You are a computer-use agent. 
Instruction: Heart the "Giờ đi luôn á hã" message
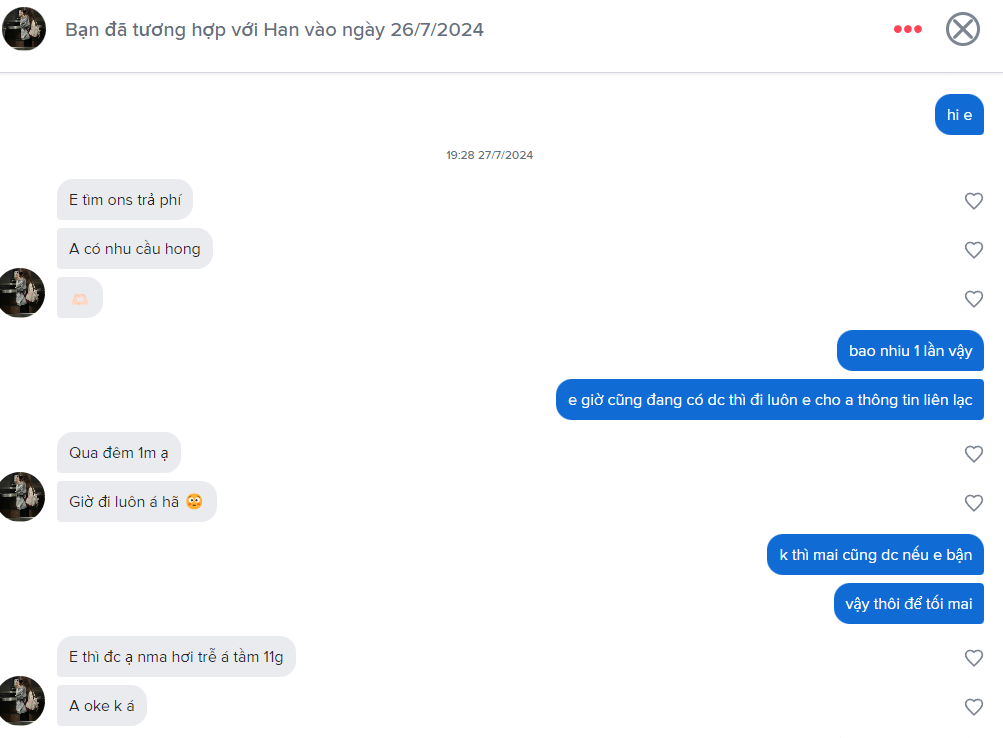tap(973, 503)
